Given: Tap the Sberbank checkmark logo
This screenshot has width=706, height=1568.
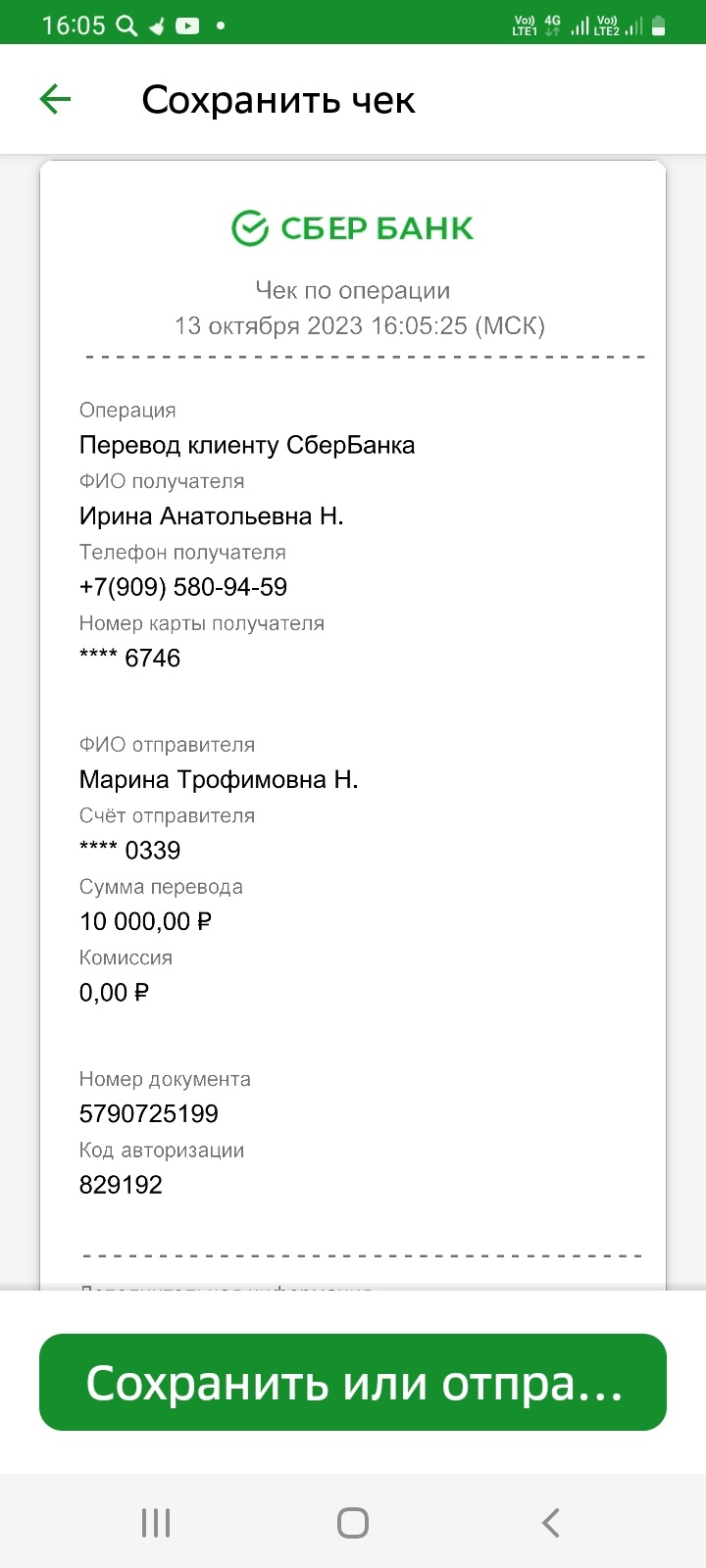Looking at the screenshot, I should point(250,228).
